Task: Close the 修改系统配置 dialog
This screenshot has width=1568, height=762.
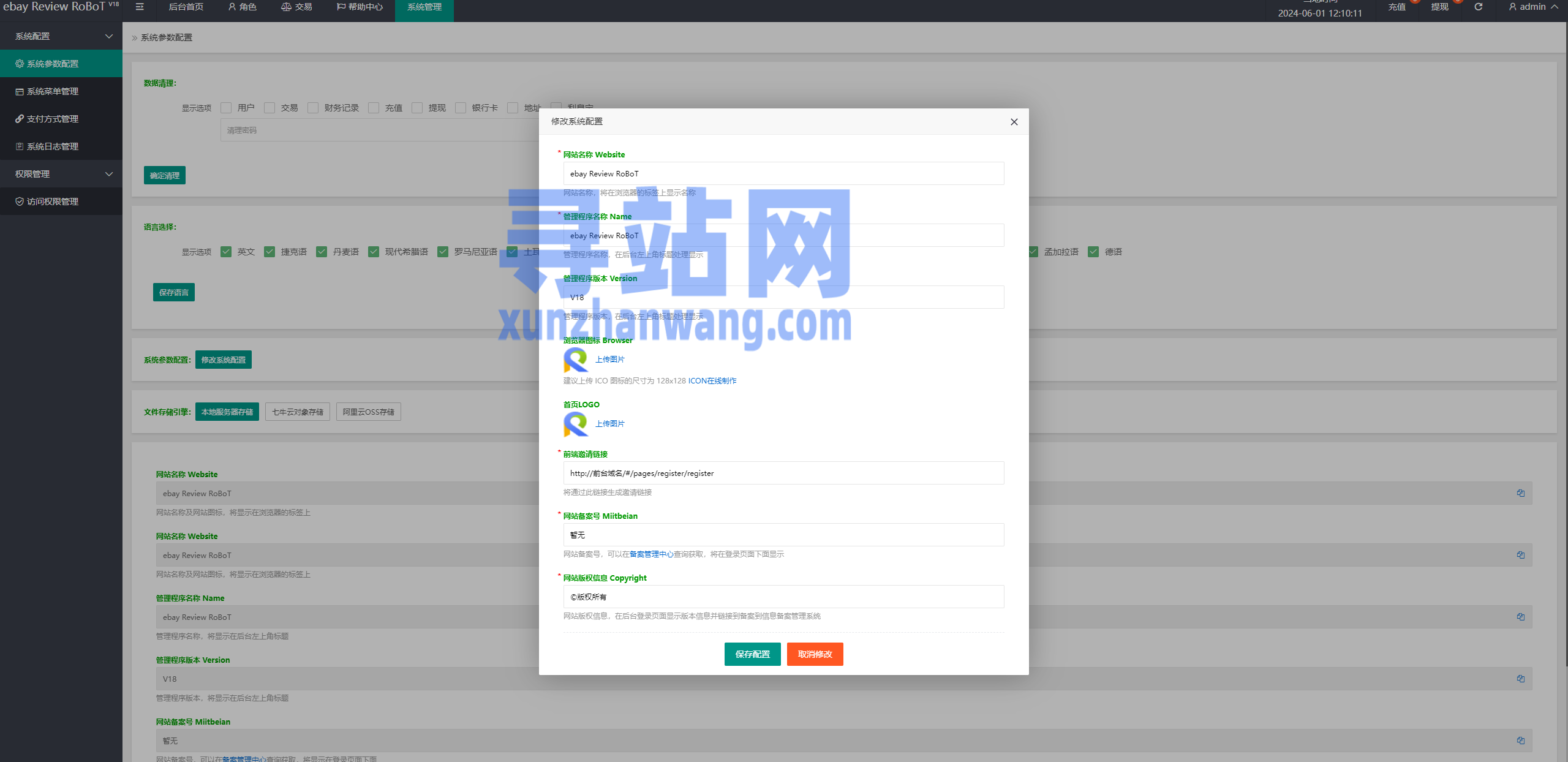Action: click(x=1014, y=122)
